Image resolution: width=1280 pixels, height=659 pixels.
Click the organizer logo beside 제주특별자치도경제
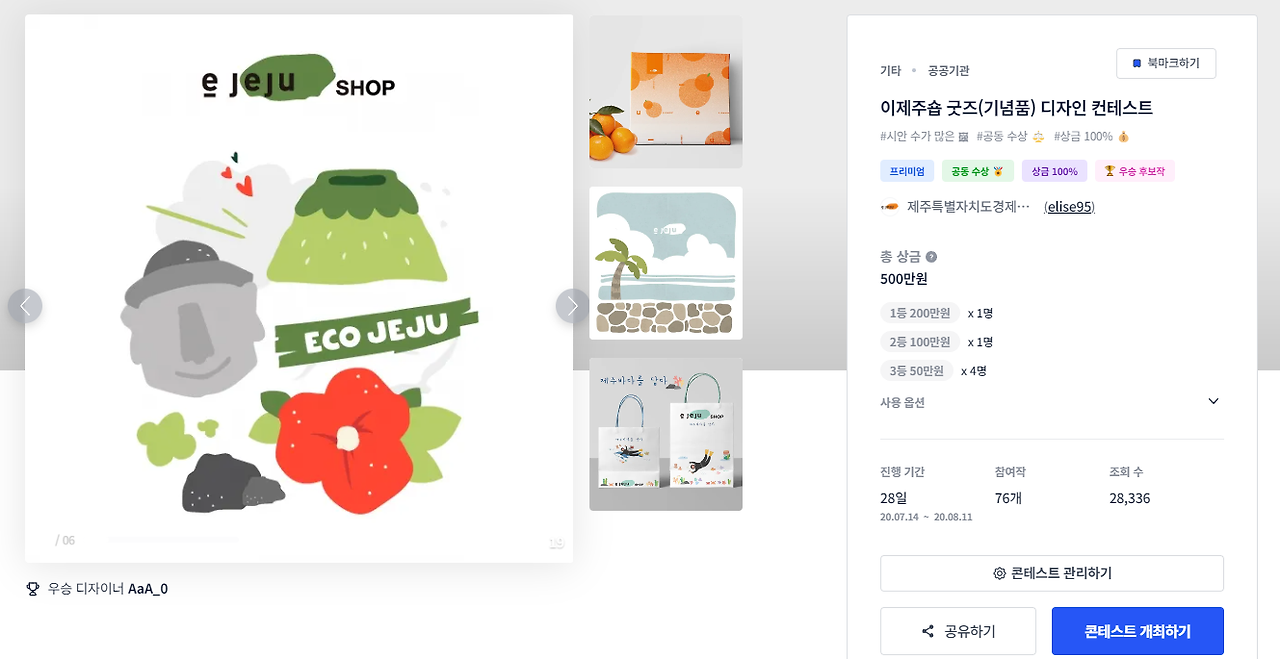pyautogui.click(x=889, y=207)
